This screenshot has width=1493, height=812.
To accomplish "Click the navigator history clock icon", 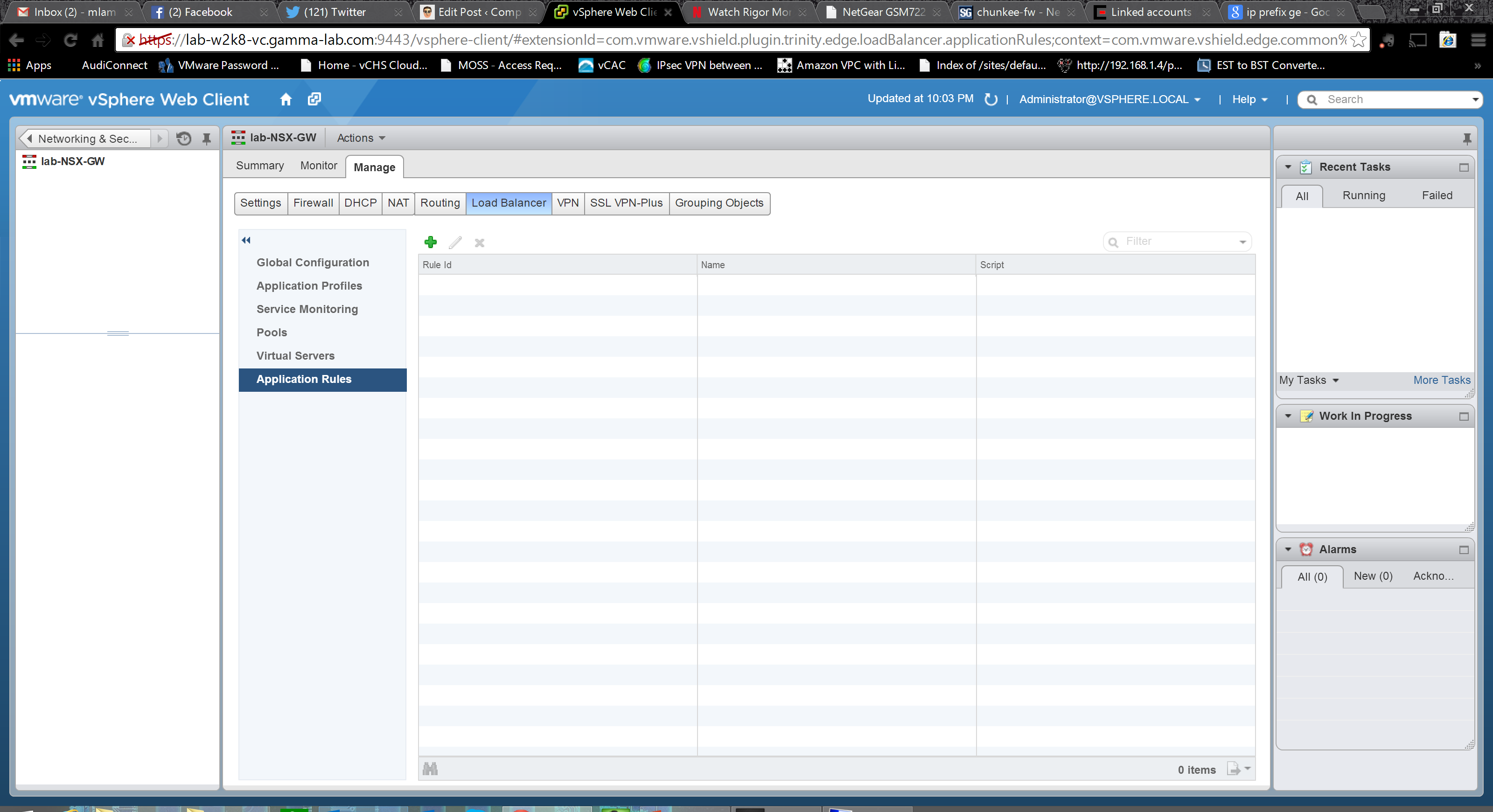I will [184, 139].
